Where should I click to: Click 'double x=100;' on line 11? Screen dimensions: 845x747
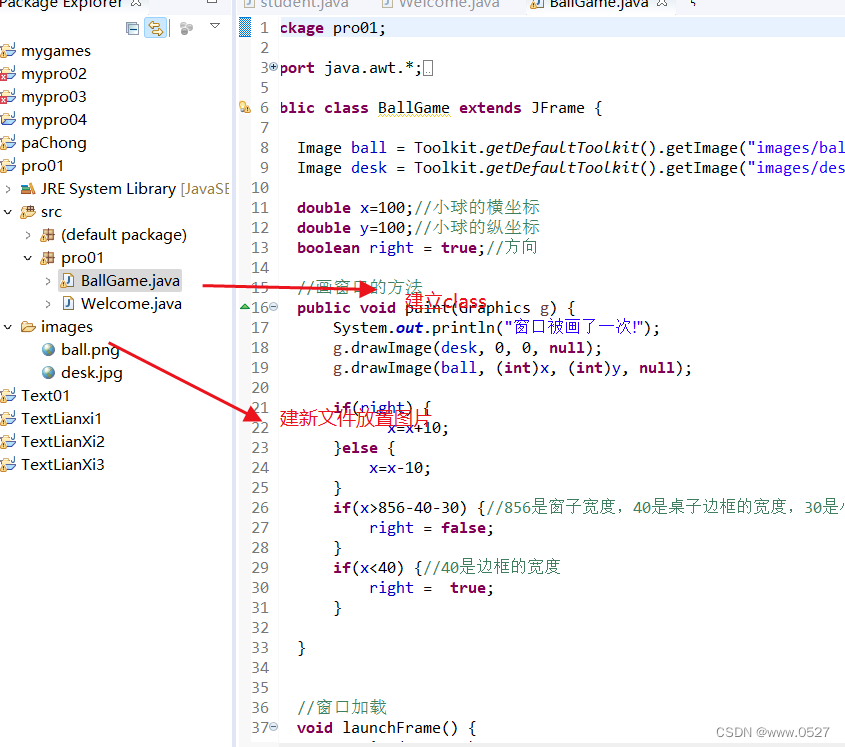[x=355, y=208]
